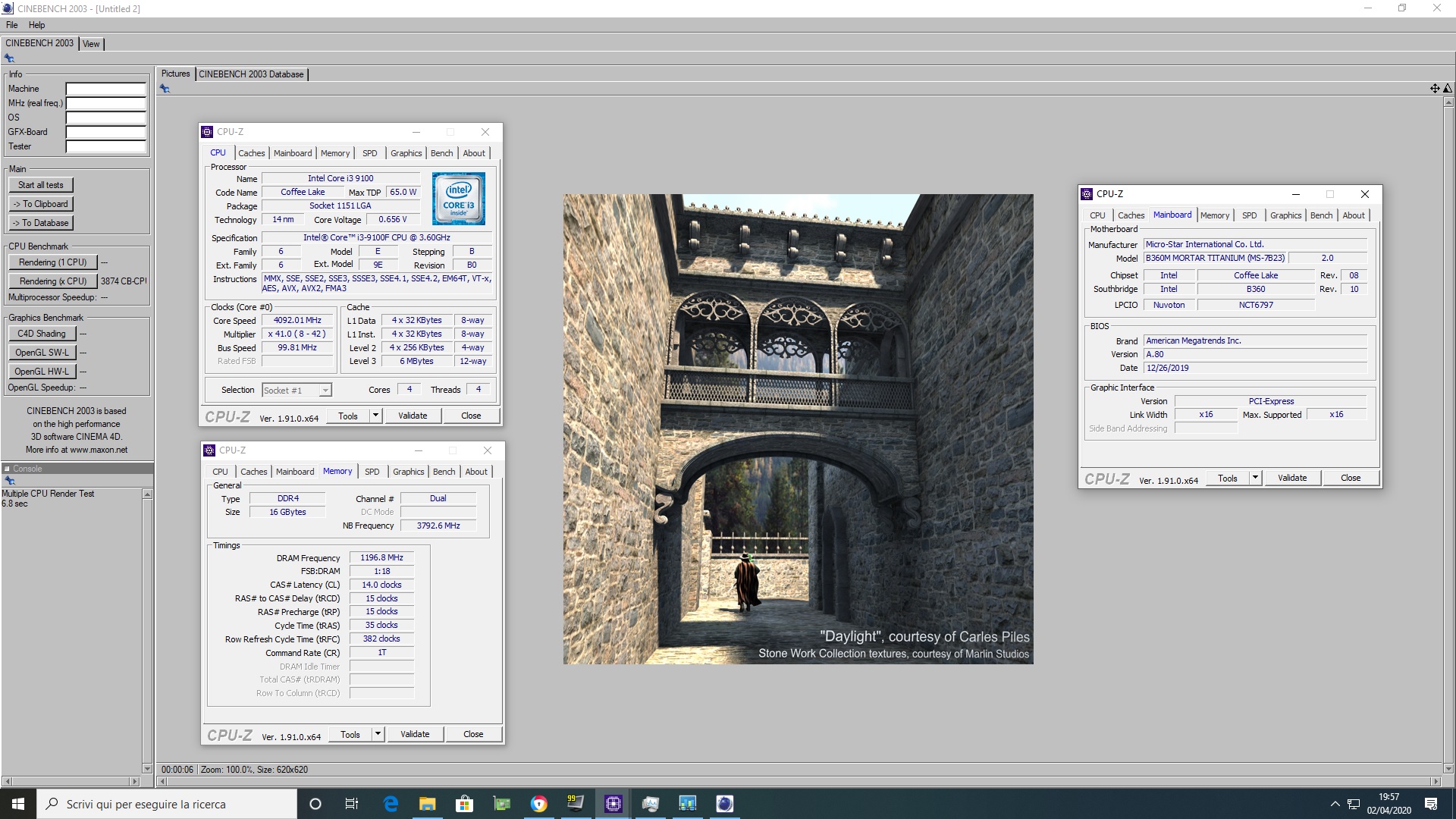This screenshot has height=819, width=1456.
Task: Run the OpenGL HW-L benchmark
Action: pyautogui.click(x=42, y=372)
